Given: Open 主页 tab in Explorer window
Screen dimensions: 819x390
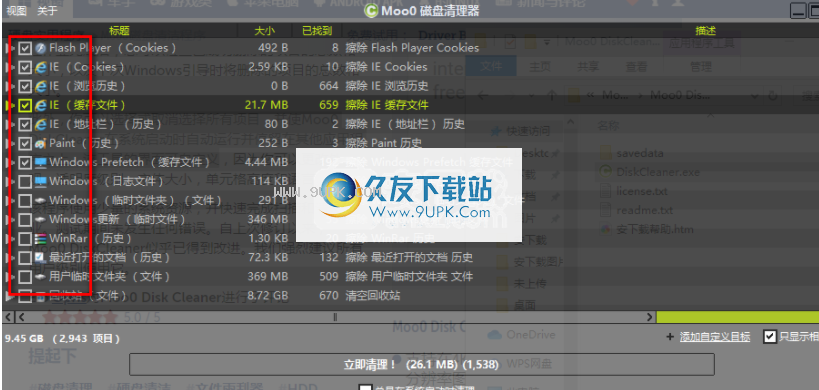Looking at the screenshot, I should pos(540,67).
